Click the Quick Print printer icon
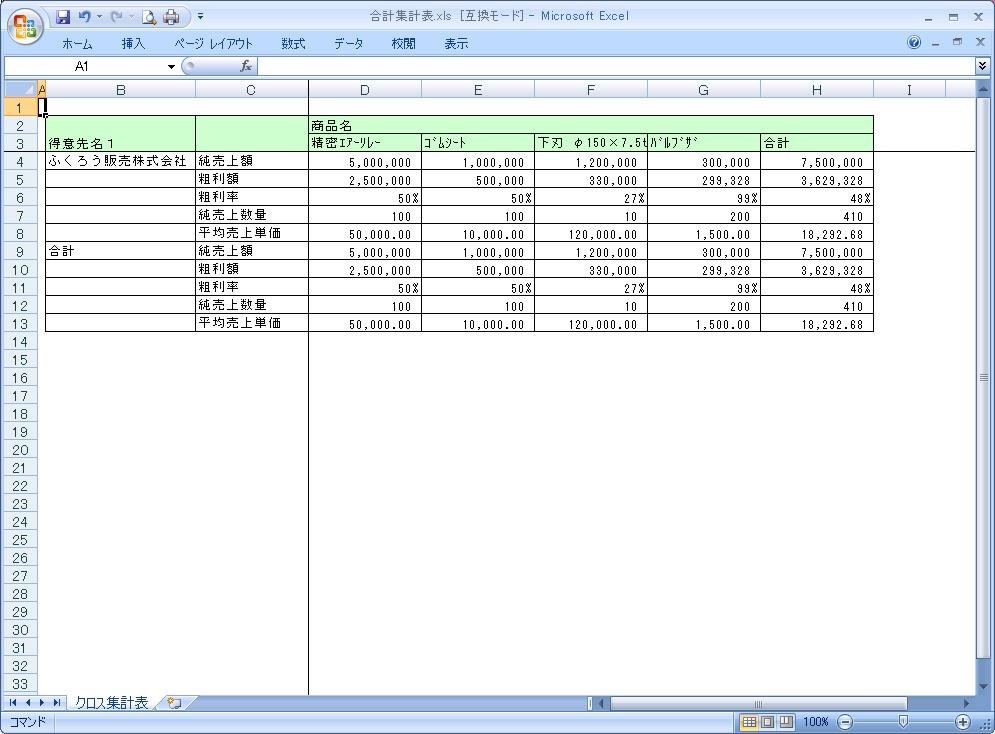 coord(171,16)
